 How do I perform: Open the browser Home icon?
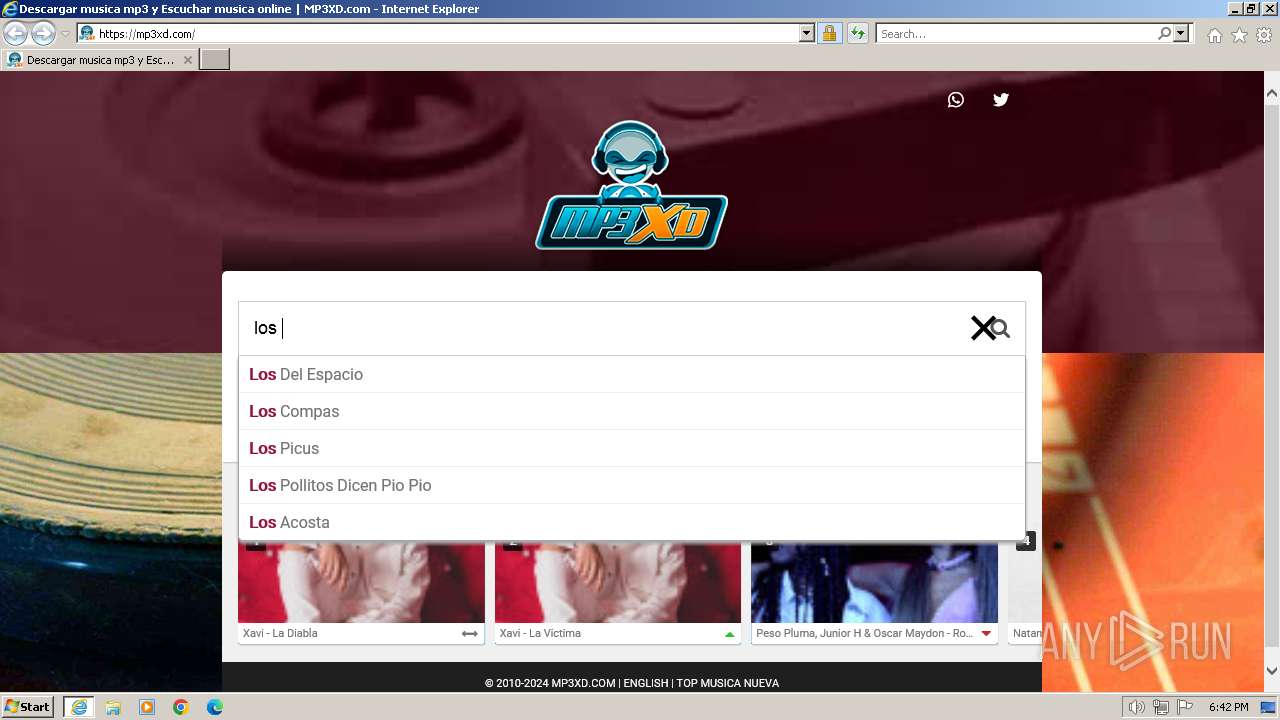click(x=1214, y=35)
